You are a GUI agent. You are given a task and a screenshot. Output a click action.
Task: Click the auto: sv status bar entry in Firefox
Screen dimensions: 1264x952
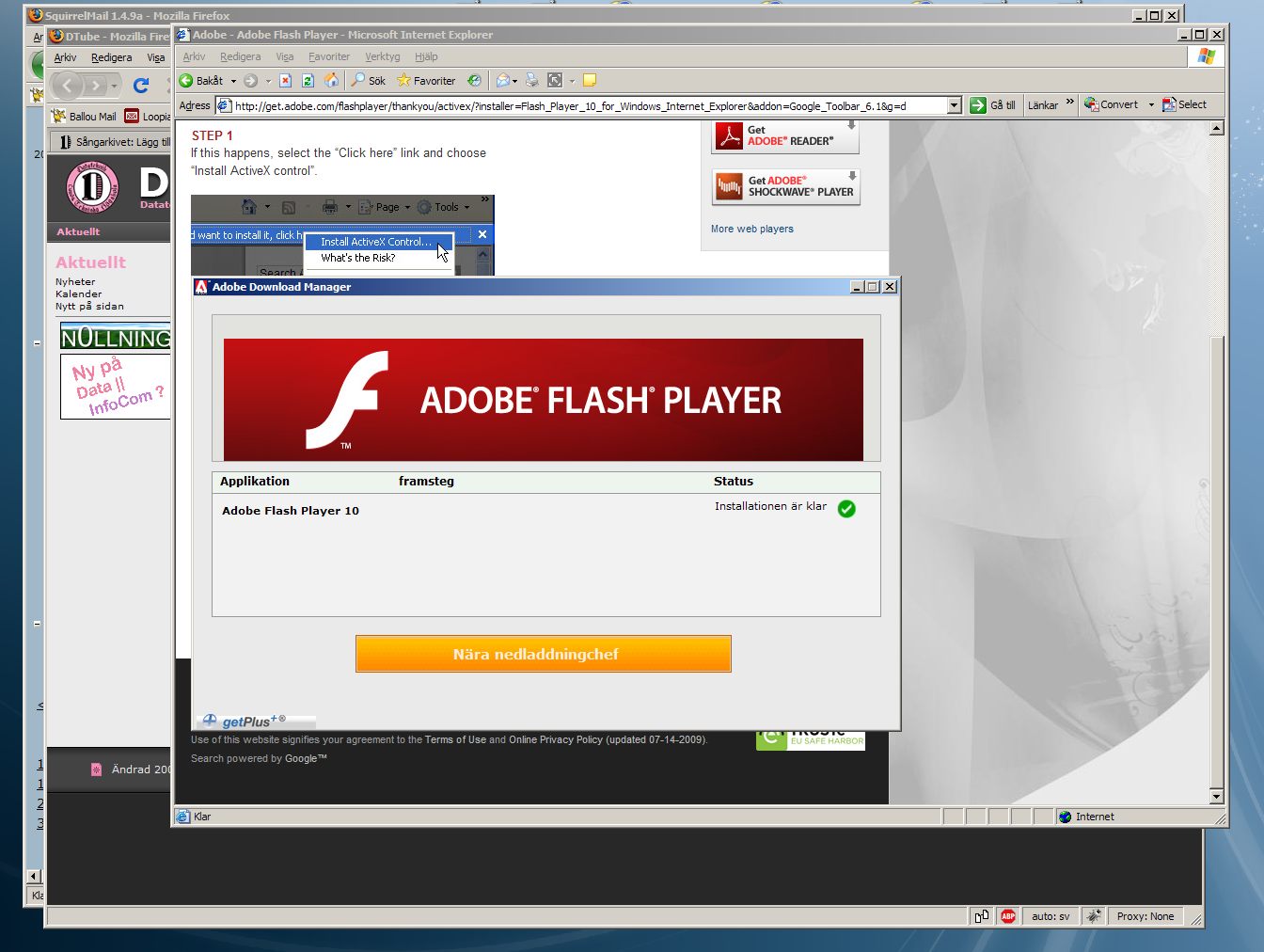[x=1051, y=916]
